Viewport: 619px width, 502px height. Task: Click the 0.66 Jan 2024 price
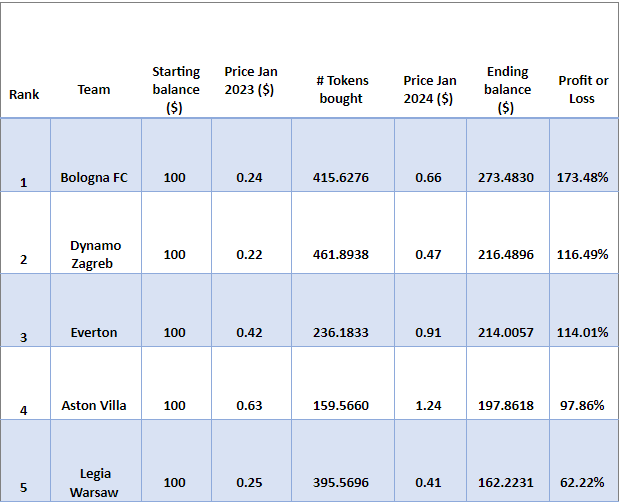[428, 178]
